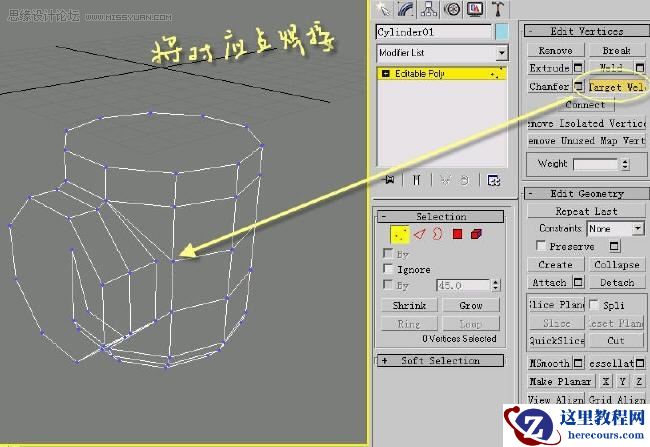Open the Hierarchy panel tab

pos(429,8)
